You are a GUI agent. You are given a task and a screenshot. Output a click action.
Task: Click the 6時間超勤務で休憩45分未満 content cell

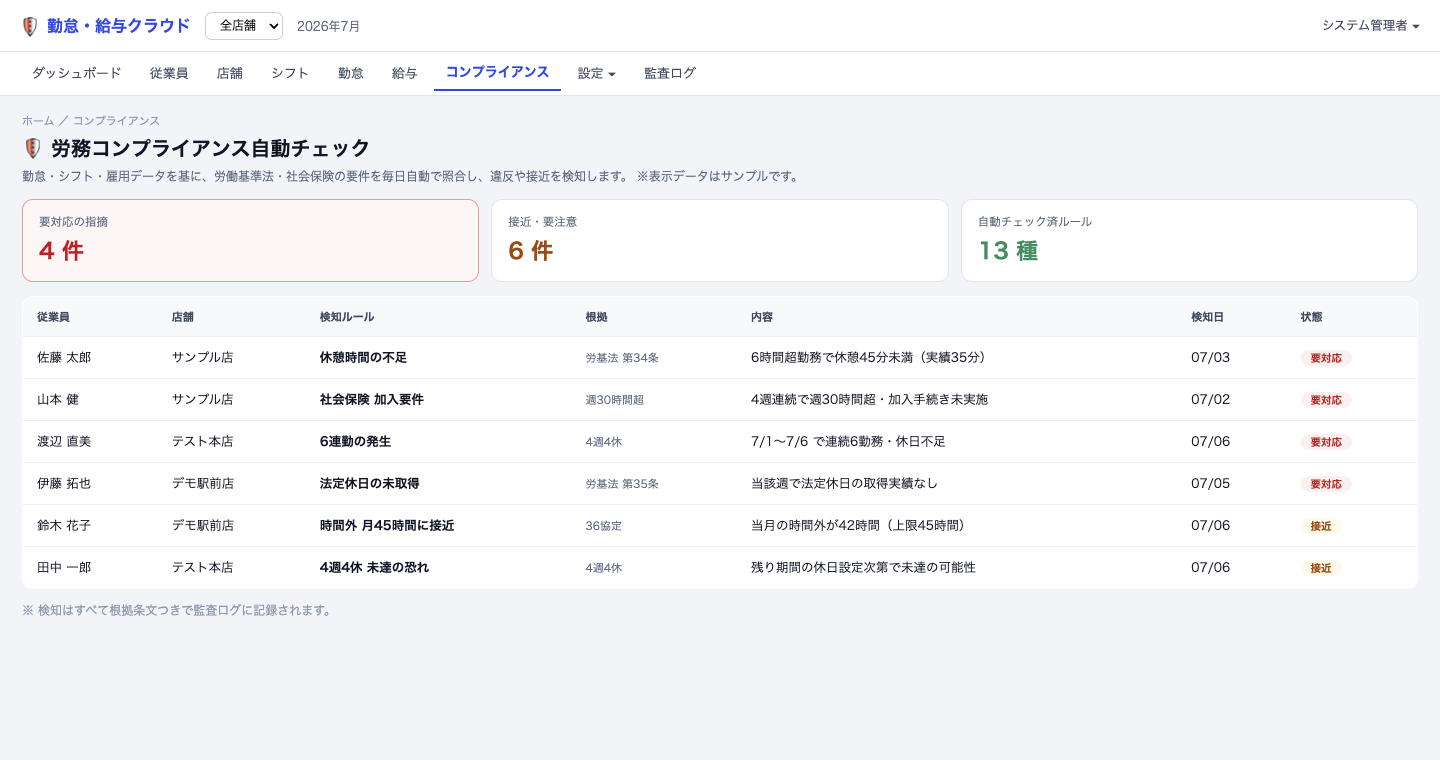click(x=872, y=357)
